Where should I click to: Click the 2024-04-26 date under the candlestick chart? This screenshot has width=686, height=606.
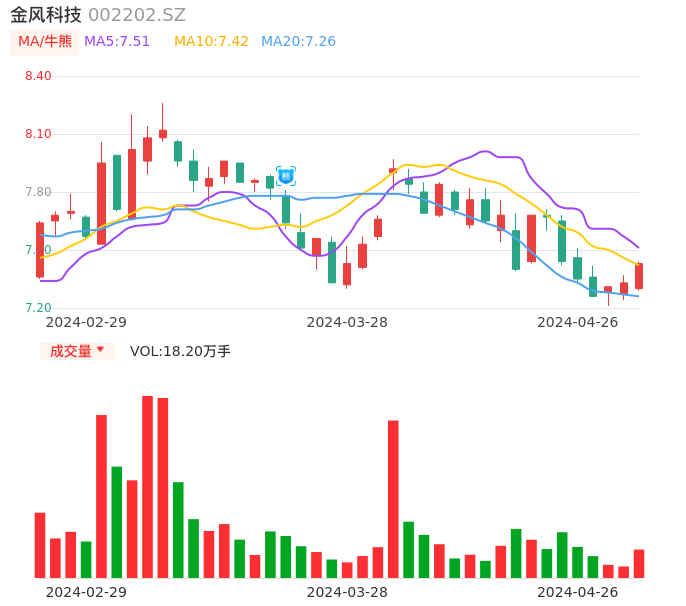pyautogui.click(x=578, y=322)
